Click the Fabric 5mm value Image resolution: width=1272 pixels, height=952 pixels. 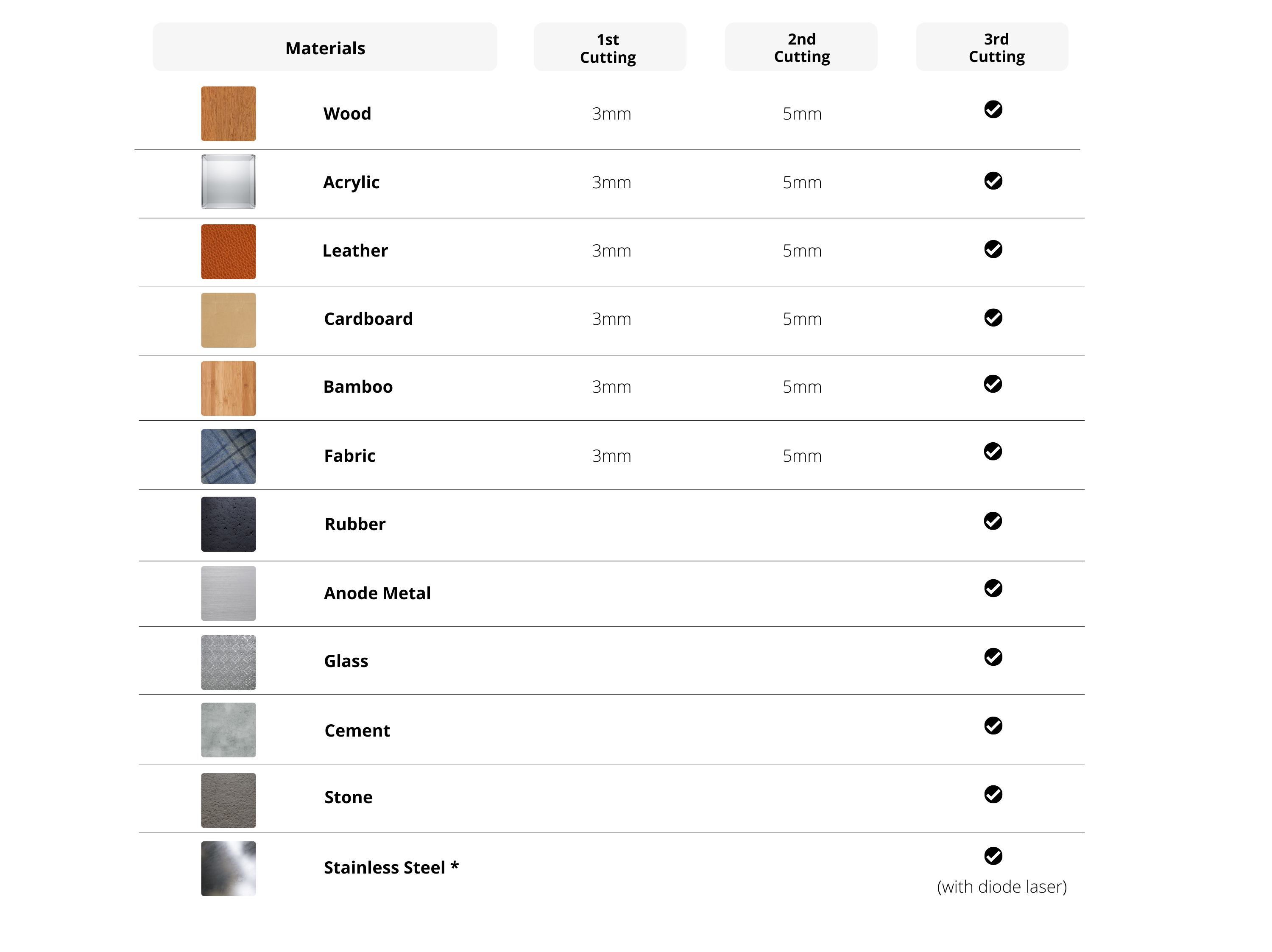(802, 456)
